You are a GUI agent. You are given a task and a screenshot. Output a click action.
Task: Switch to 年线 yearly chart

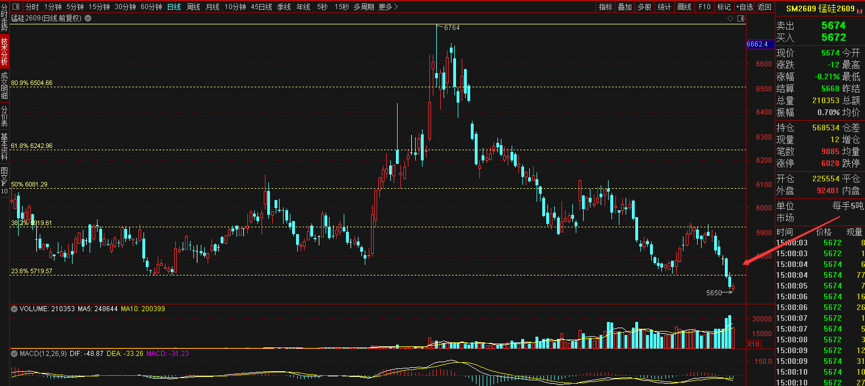coord(303,7)
